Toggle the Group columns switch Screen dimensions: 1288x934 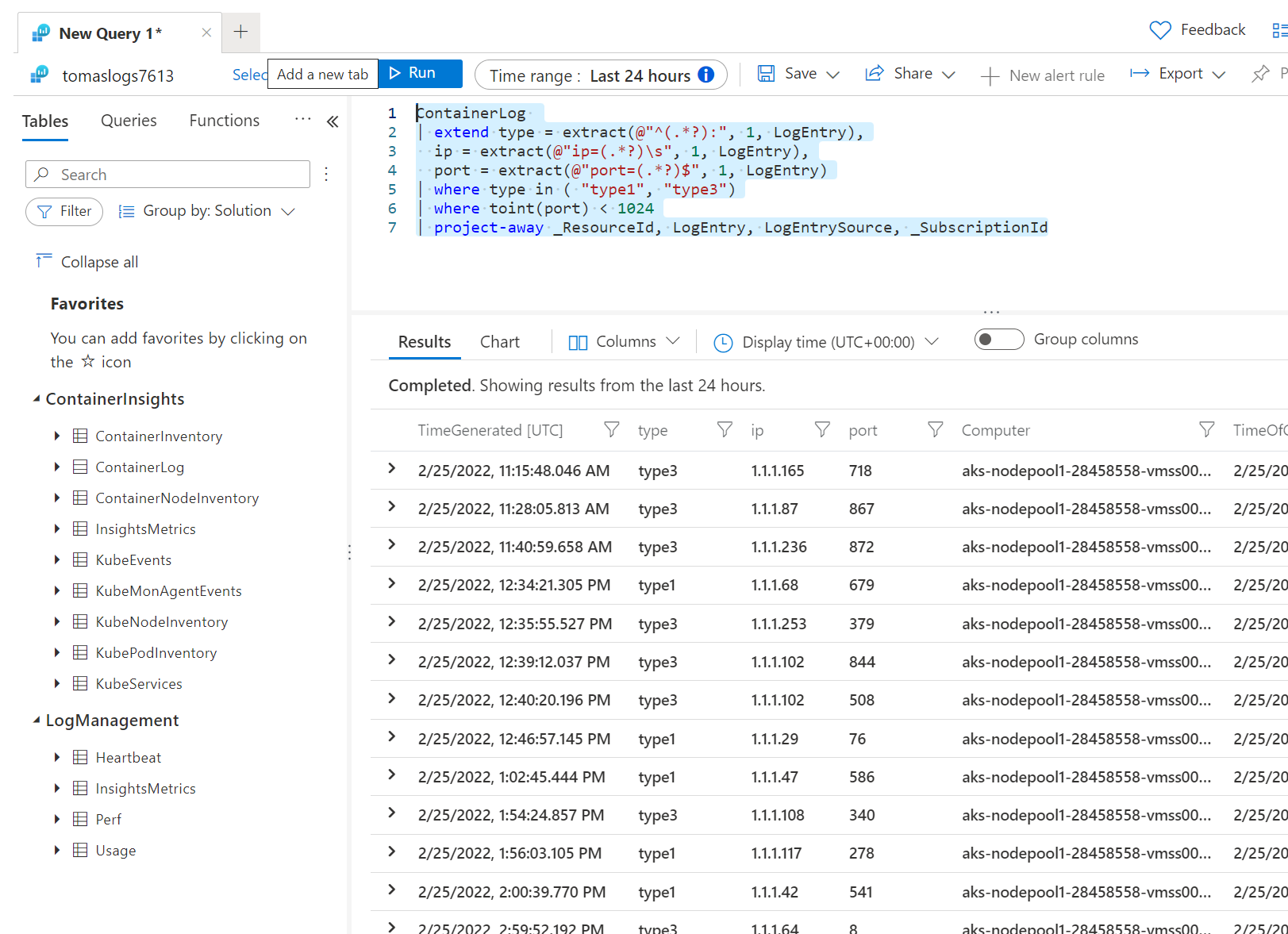(x=998, y=340)
